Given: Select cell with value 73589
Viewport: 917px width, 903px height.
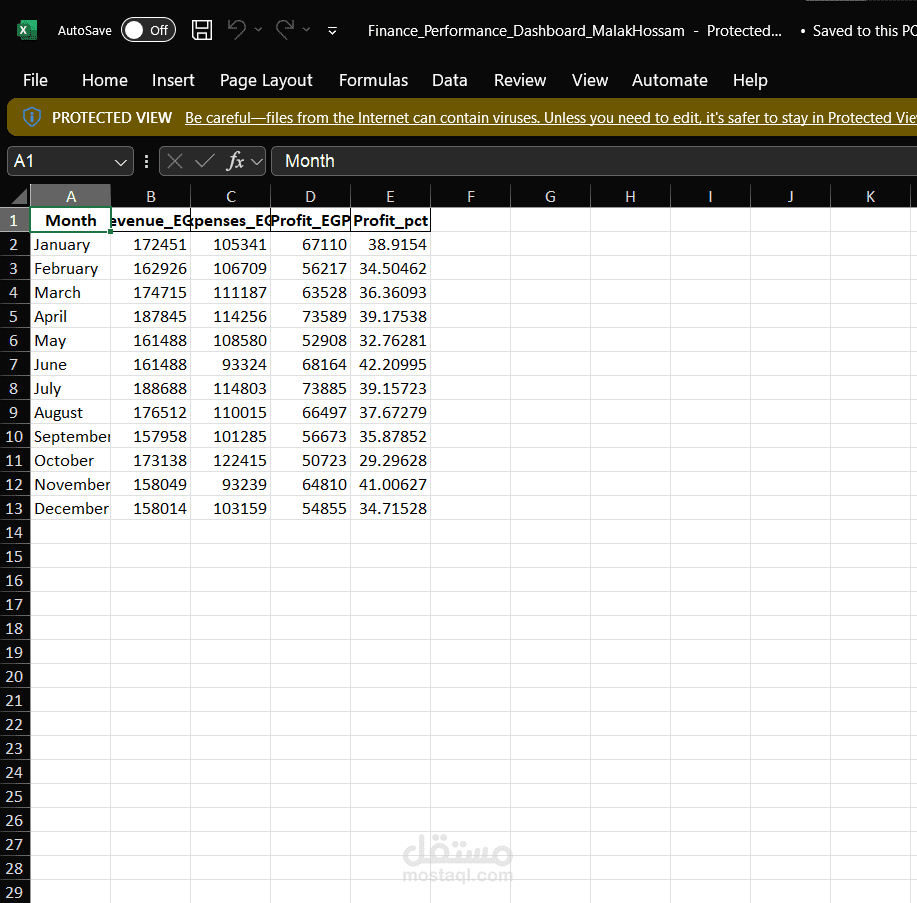Looking at the screenshot, I should 311,316.
